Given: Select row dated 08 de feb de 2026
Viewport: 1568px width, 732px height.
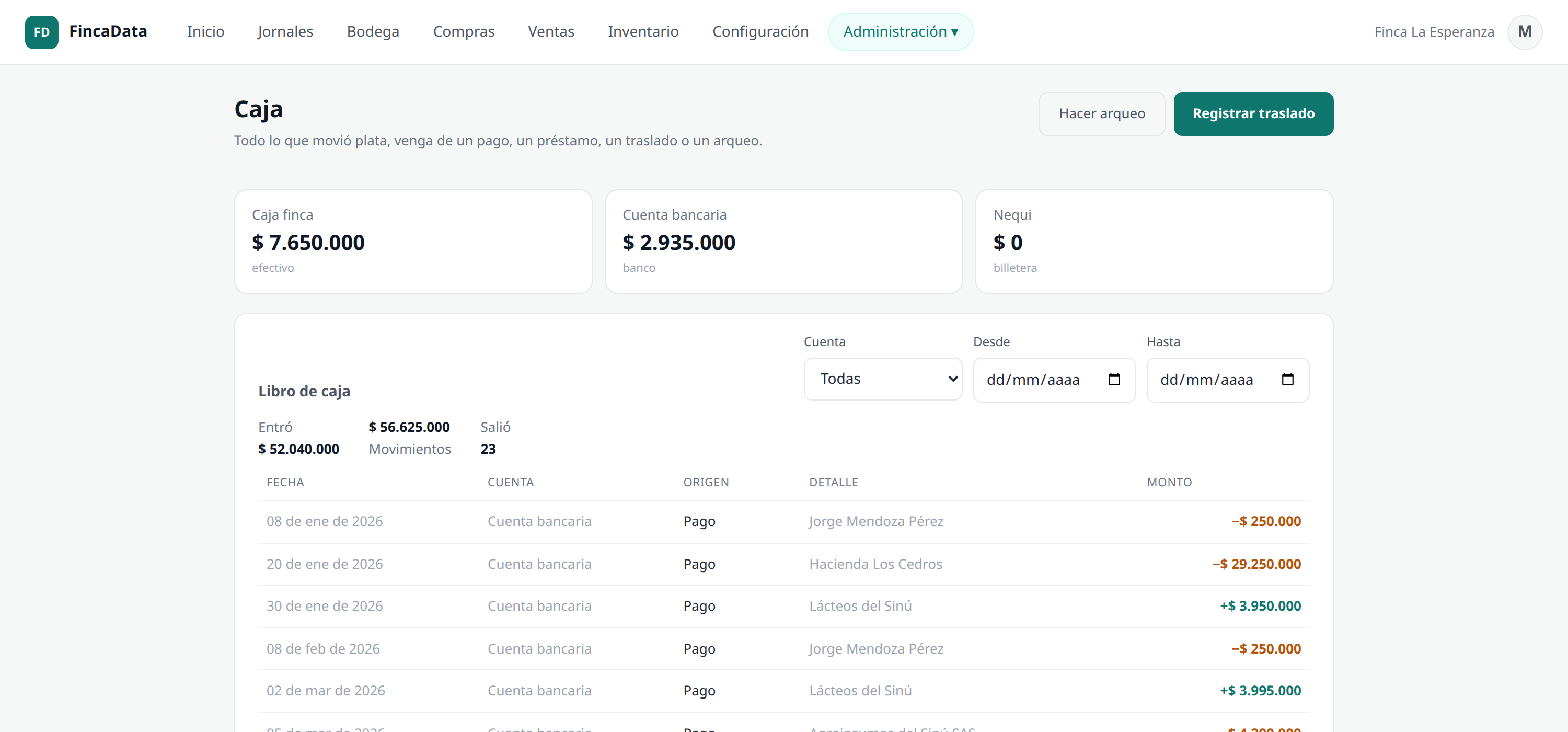Looking at the screenshot, I should [x=783, y=648].
